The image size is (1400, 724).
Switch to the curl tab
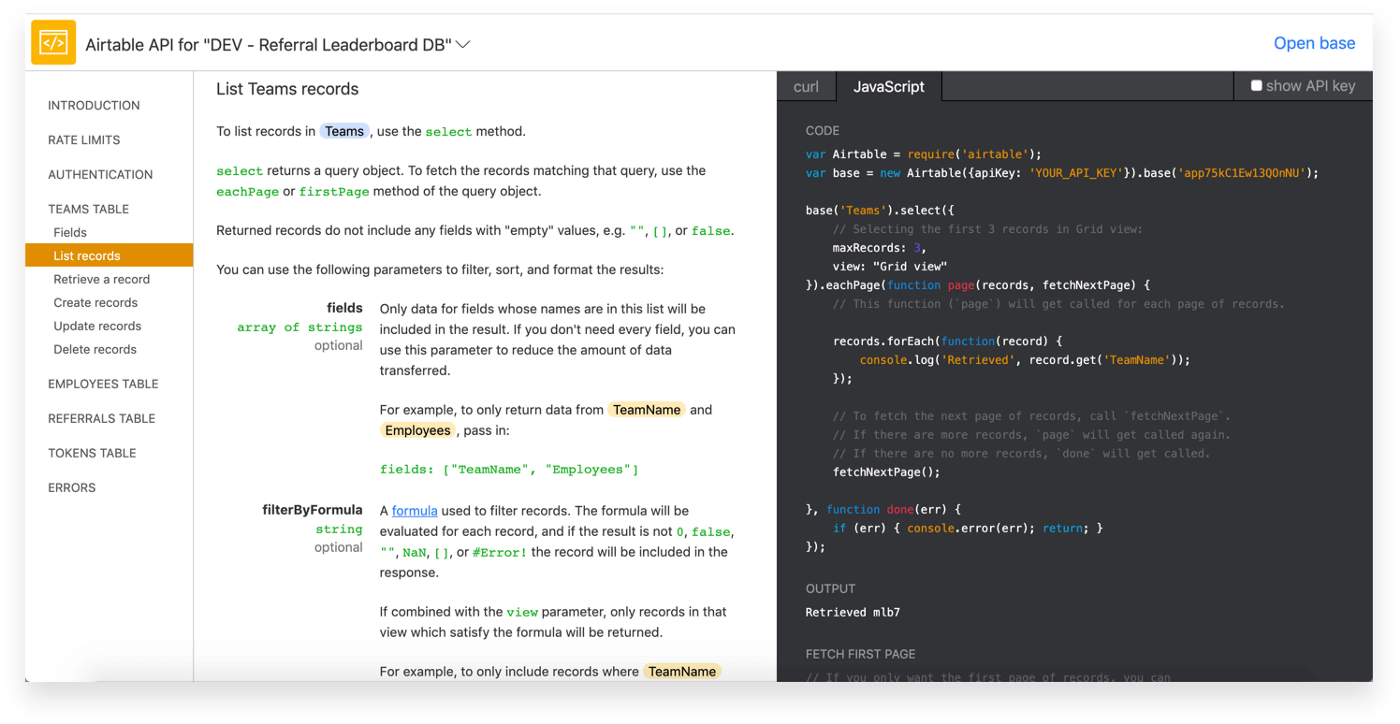(806, 87)
